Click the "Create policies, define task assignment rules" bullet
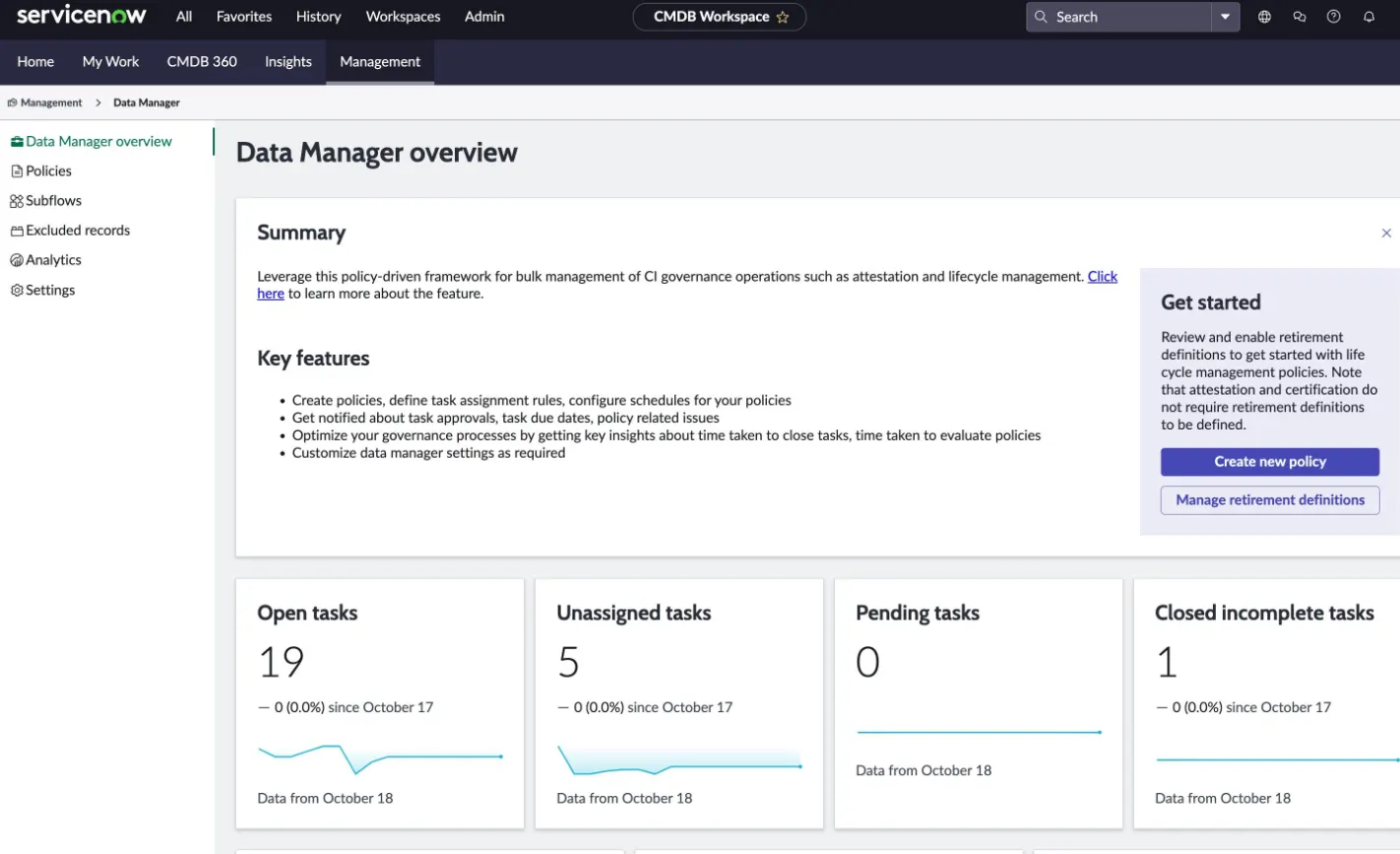 click(541, 400)
